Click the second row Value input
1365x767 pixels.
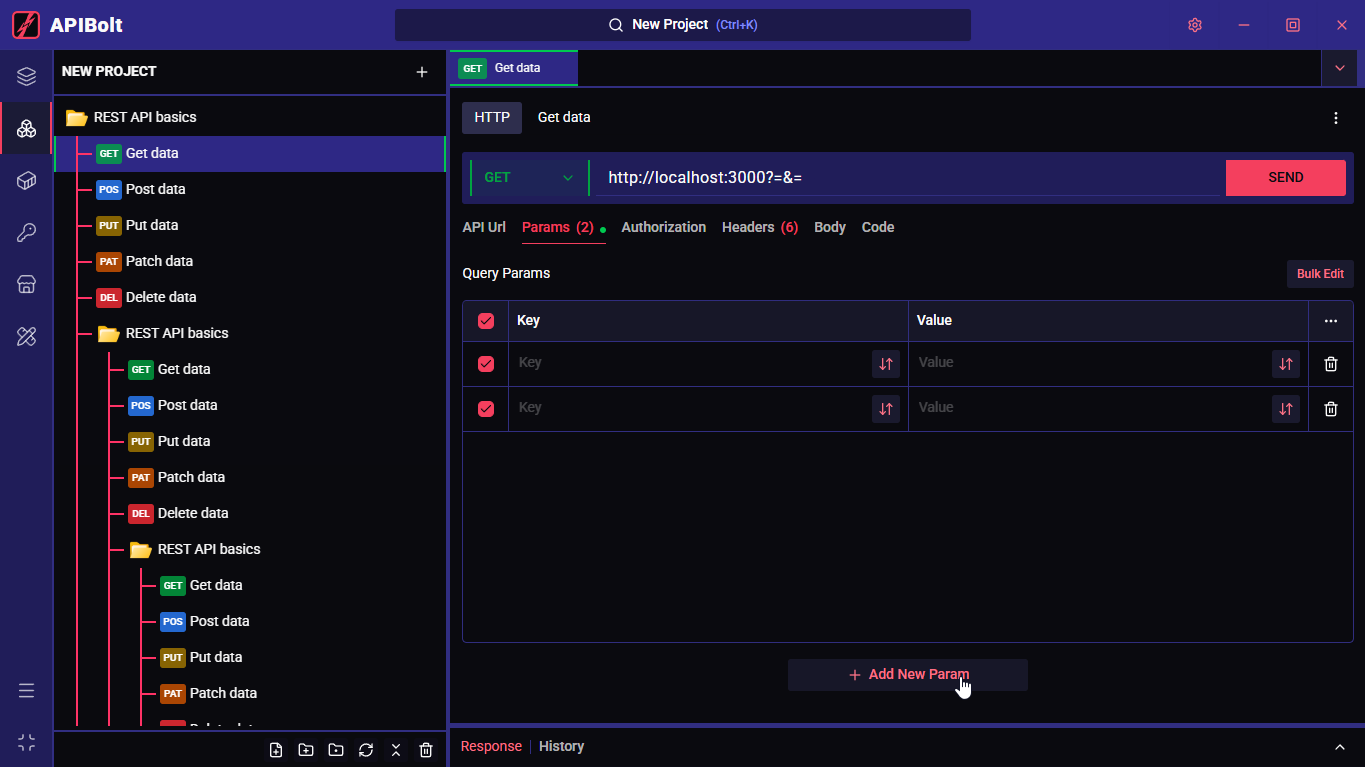(x=1092, y=409)
